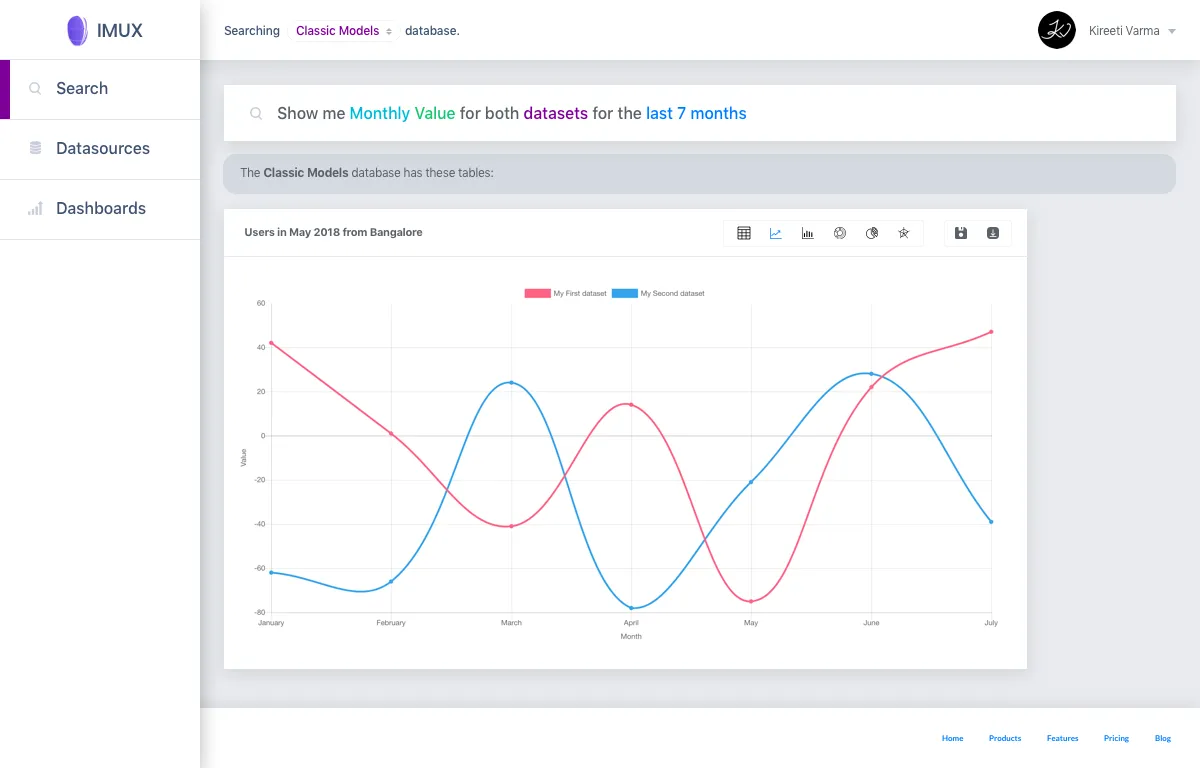Toggle My First dataset legend
The image size is (1200, 768).
(566, 293)
